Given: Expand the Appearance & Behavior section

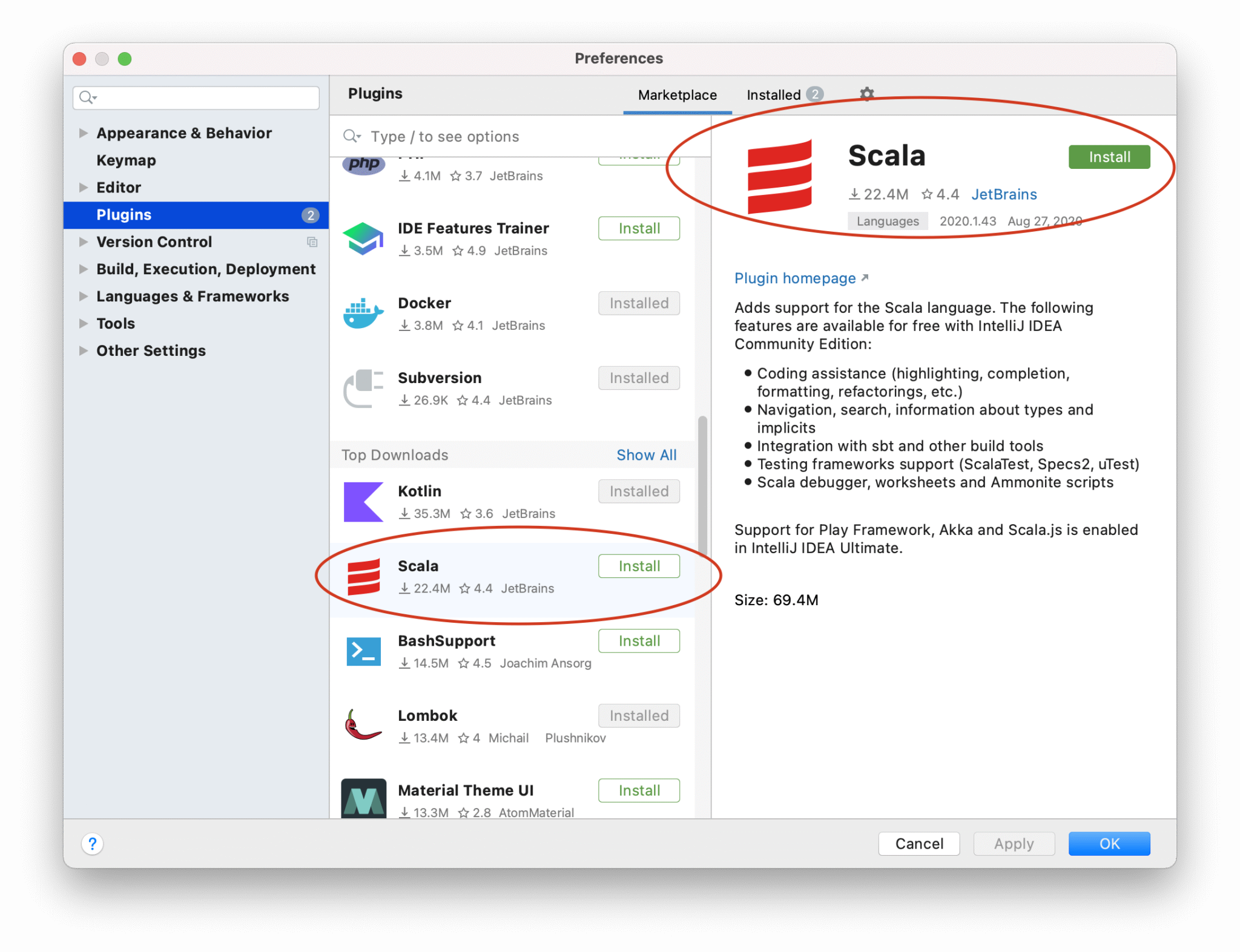Looking at the screenshot, I should tap(84, 133).
